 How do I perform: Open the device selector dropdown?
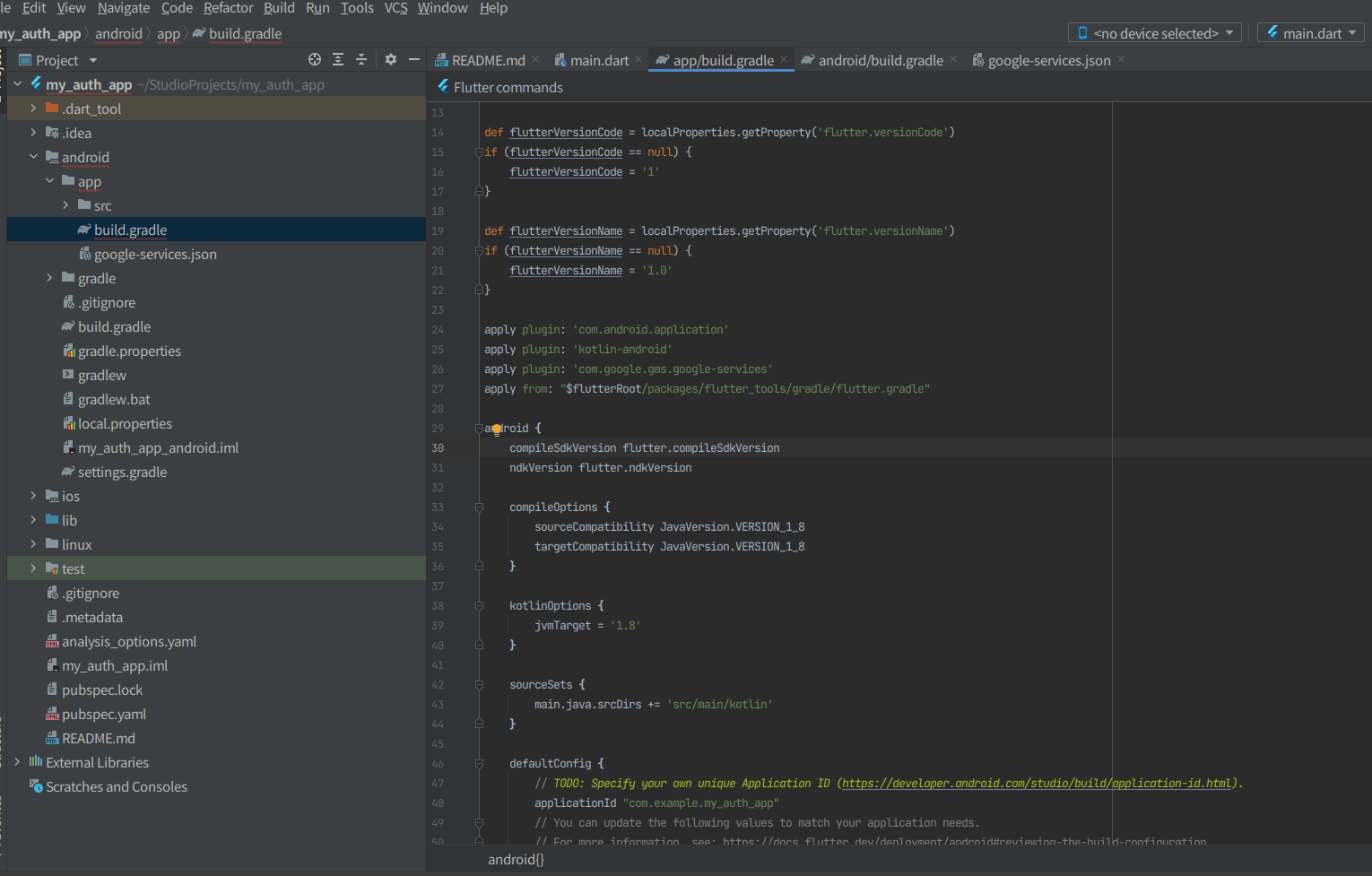(1155, 33)
